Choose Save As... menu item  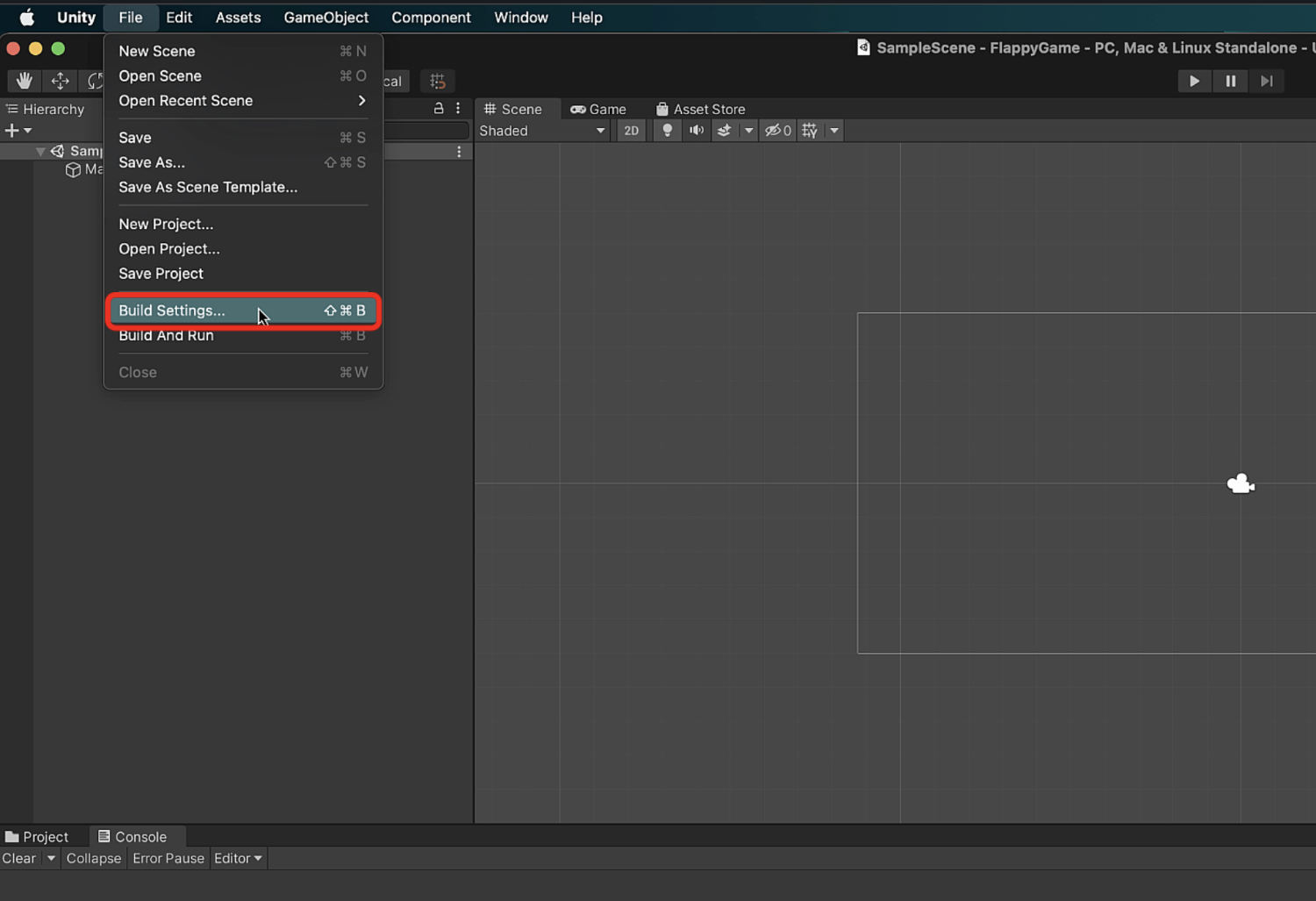point(243,162)
